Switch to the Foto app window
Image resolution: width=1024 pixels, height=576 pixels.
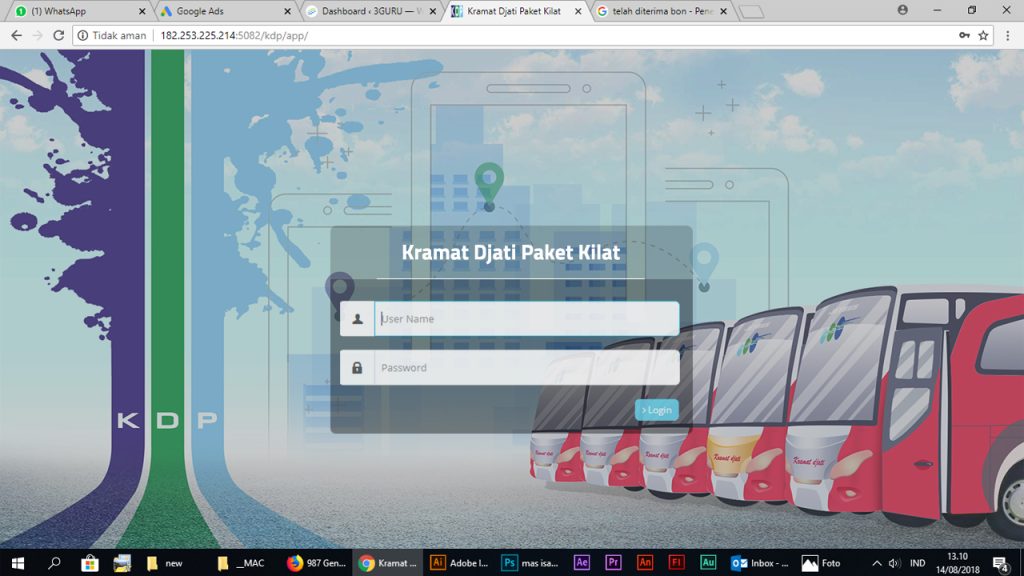click(822, 563)
